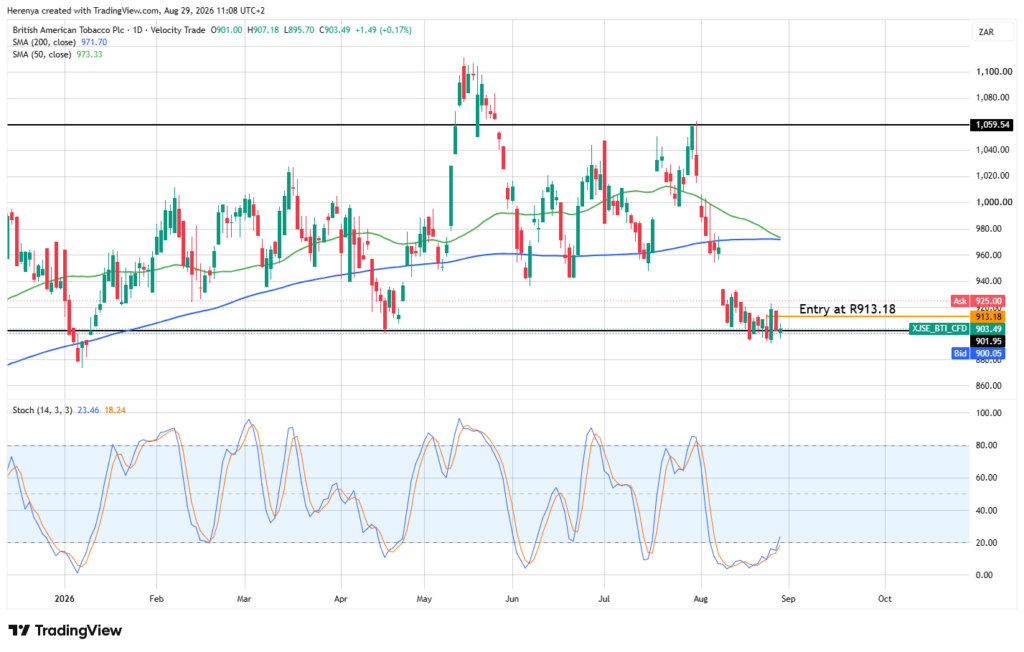This screenshot has width=1024, height=652.
Task: Click the stochastic 20.00 scale value
Action: coord(986,543)
